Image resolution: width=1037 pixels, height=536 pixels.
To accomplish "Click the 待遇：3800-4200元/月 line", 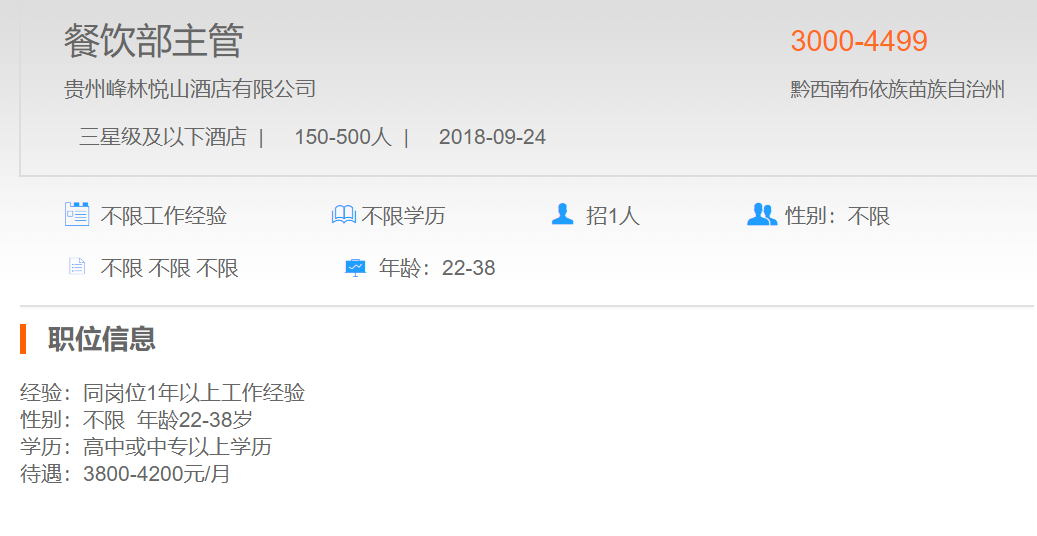I will [x=125, y=474].
